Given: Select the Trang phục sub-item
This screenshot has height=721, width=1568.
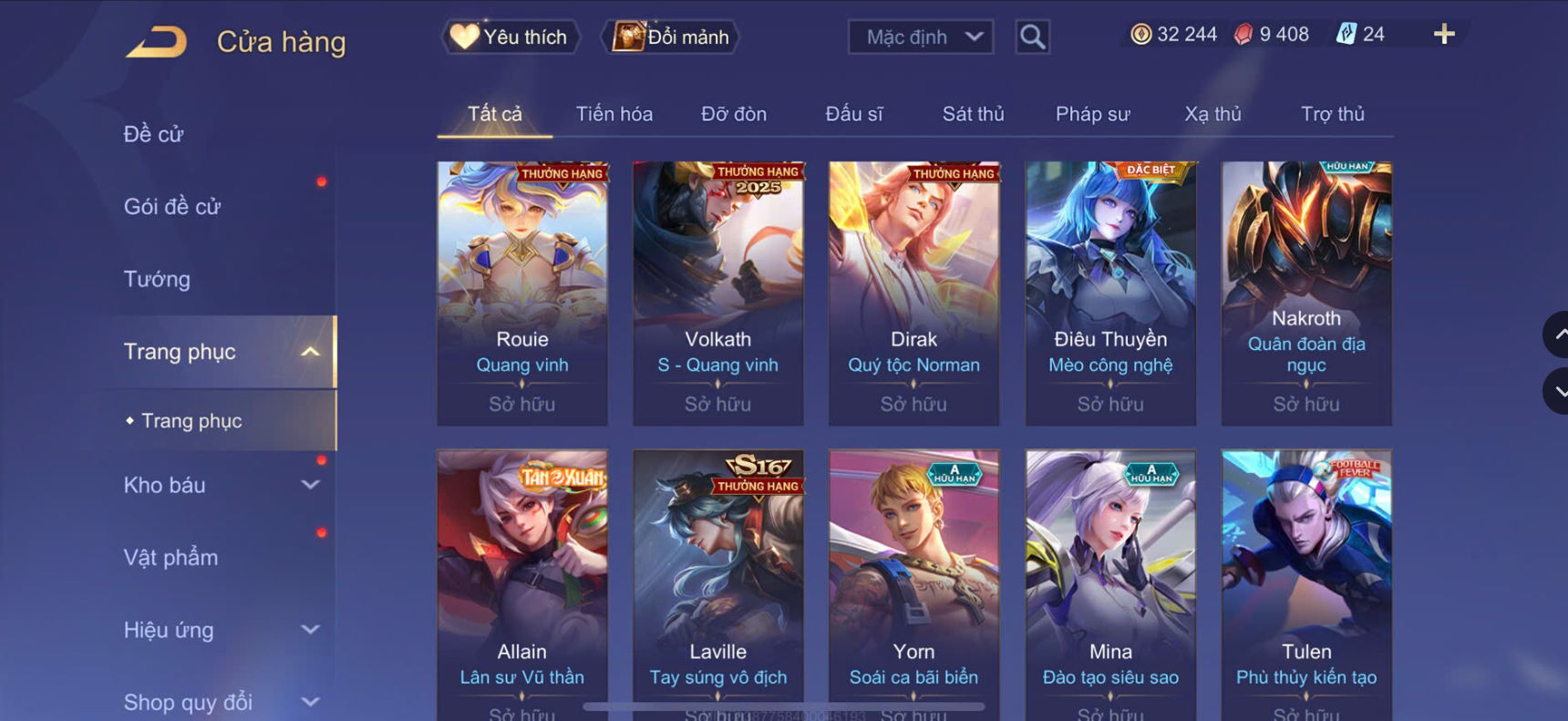Looking at the screenshot, I should pyautogui.click(x=191, y=420).
